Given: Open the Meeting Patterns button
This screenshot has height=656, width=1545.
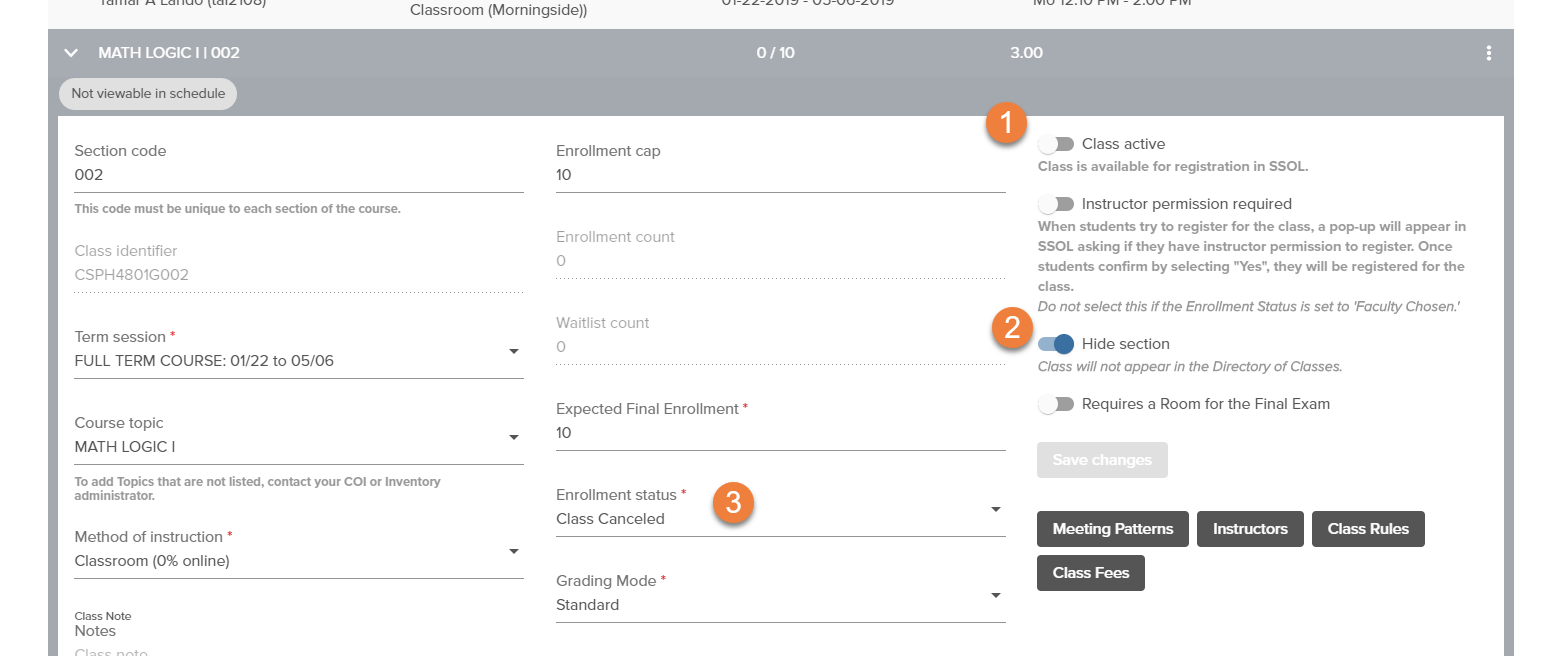Looking at the screenshot, I should pyautogui.click(x=1113, y=529).
